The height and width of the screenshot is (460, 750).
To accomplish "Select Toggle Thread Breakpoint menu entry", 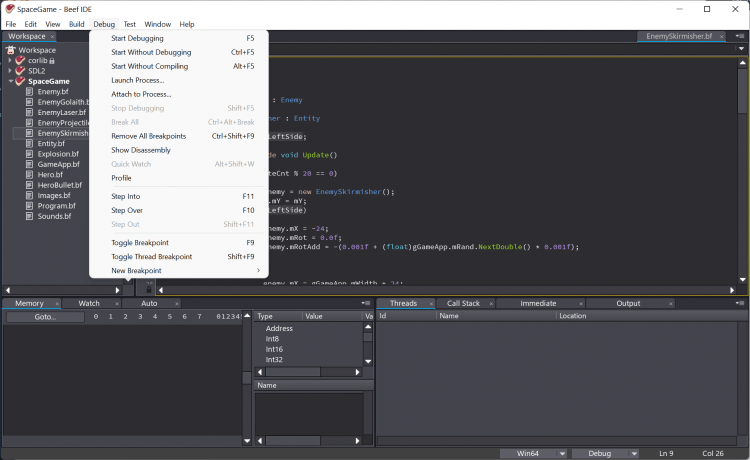I will click(x=151, y=256).
